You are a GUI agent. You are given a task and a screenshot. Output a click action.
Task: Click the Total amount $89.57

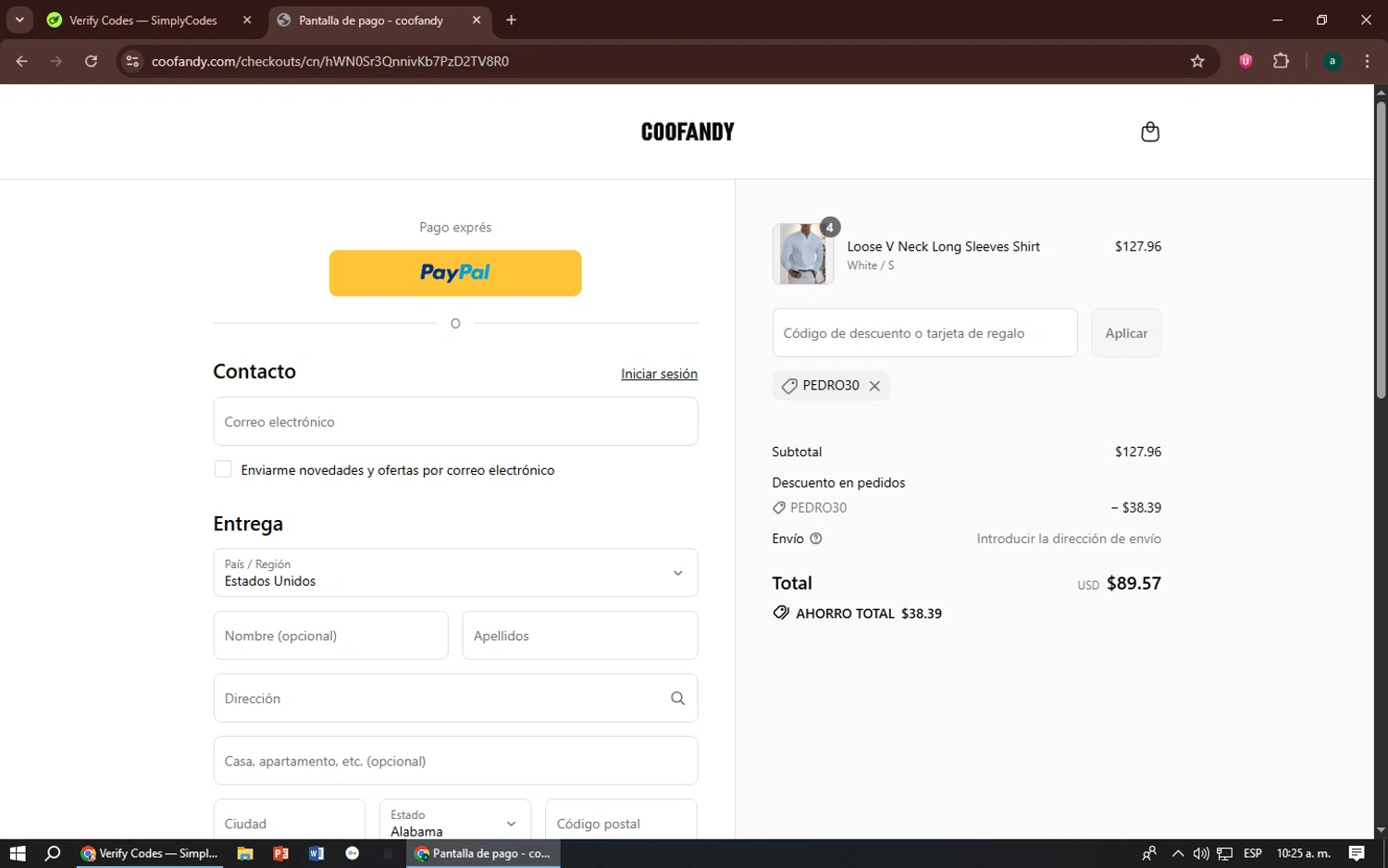pyautogui.click(x=1134, y=584)
